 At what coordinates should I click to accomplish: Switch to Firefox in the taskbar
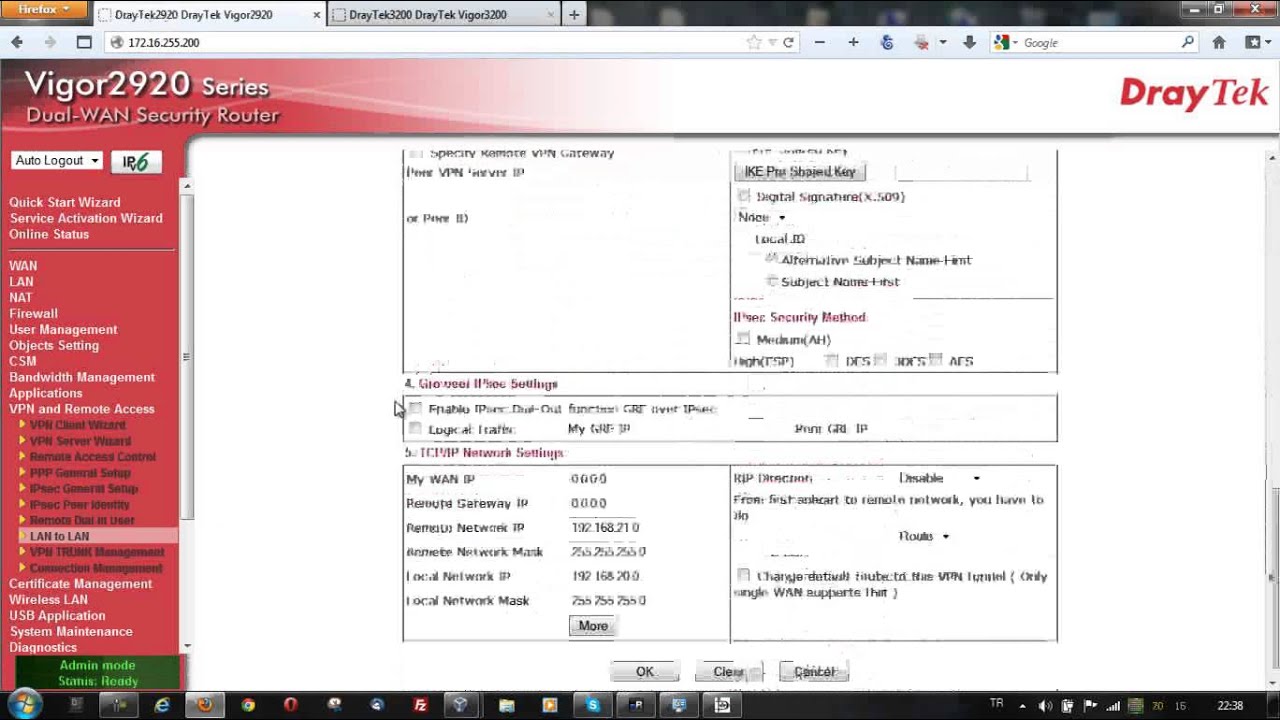205,705
